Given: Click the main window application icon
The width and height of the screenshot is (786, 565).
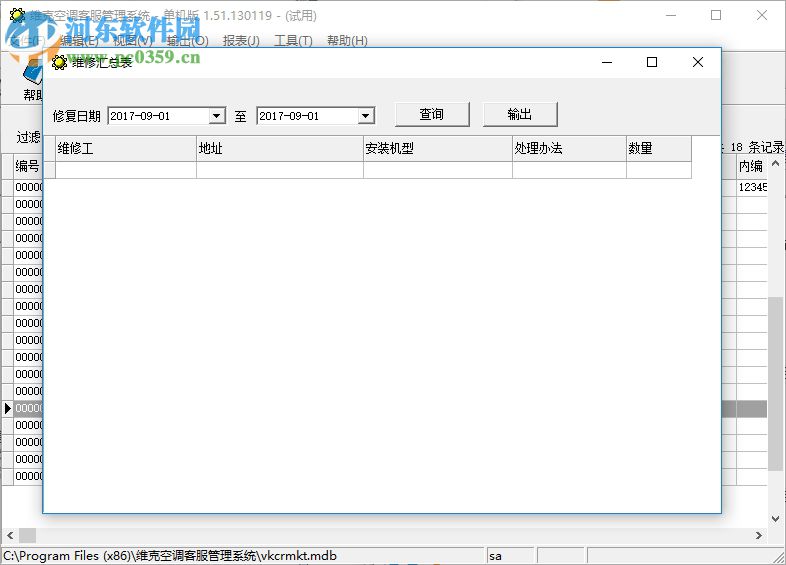Looking at the screenshot, I should point(17,16).
